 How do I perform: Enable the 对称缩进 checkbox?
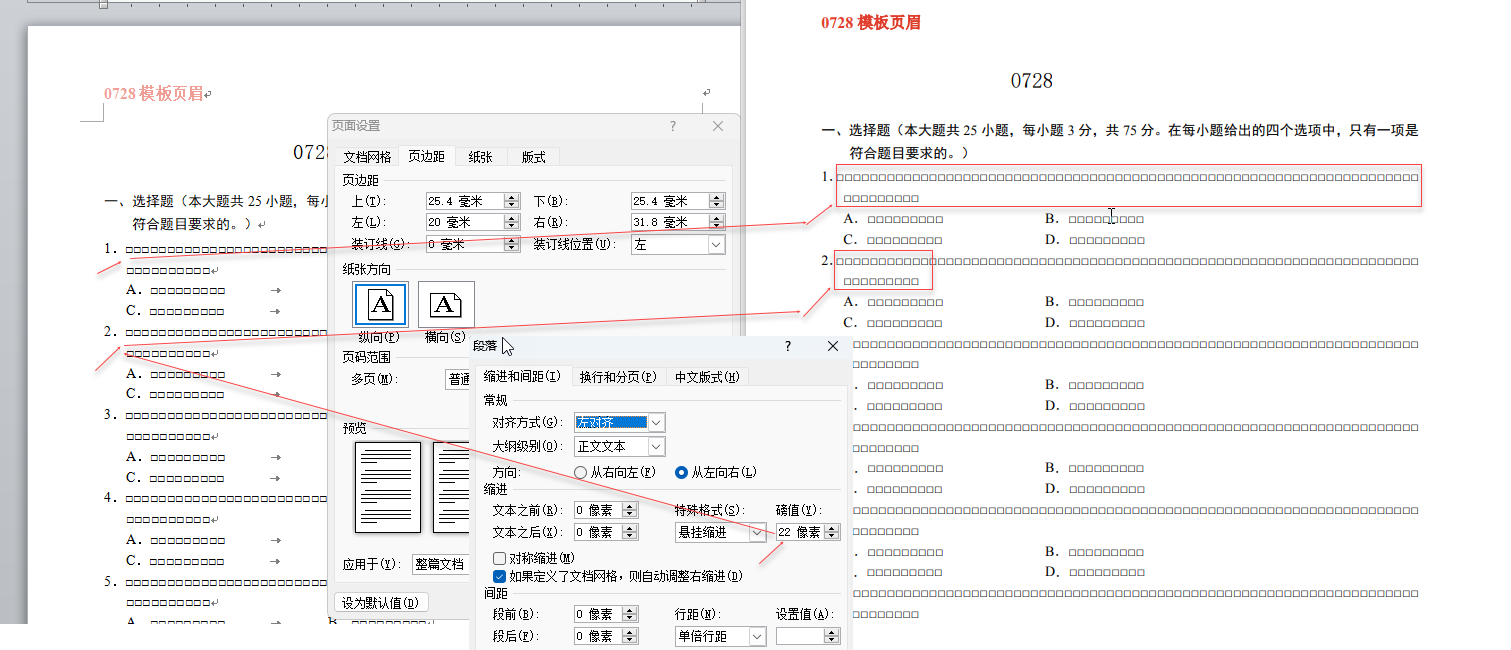(x=500, y=558)
